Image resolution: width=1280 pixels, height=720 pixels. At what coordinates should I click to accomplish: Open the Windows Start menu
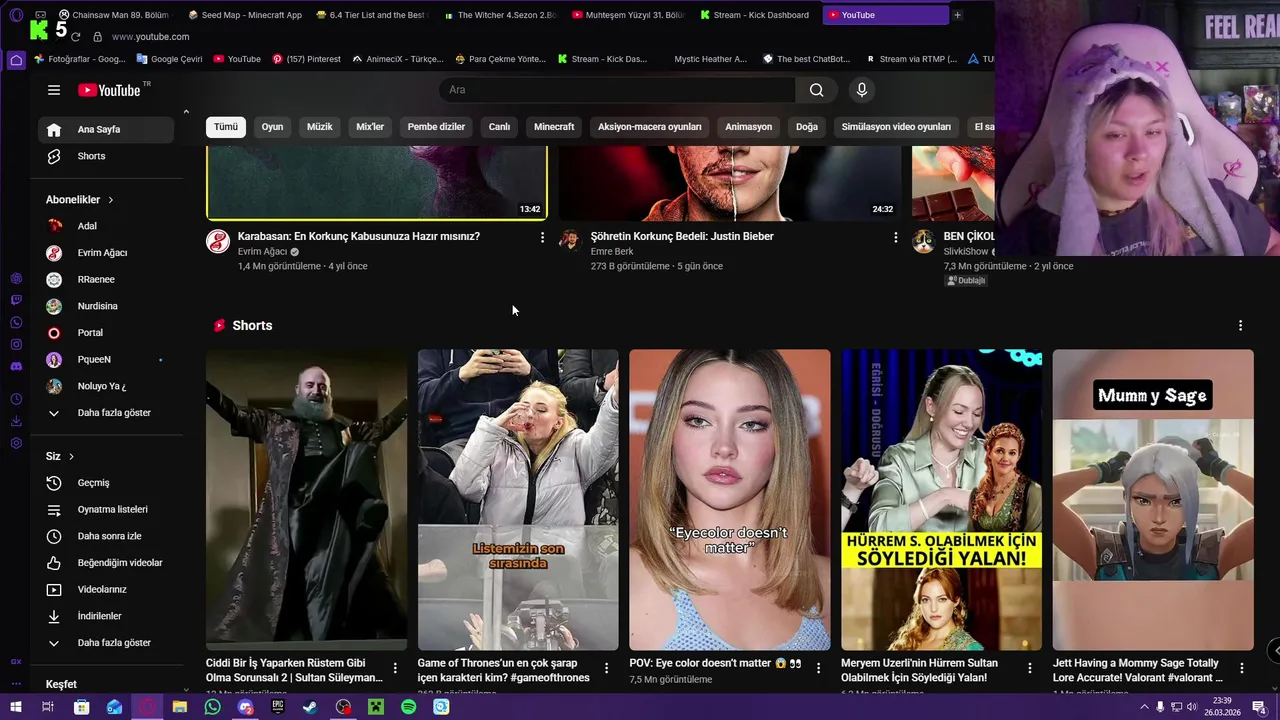click(x=16, y=707)
